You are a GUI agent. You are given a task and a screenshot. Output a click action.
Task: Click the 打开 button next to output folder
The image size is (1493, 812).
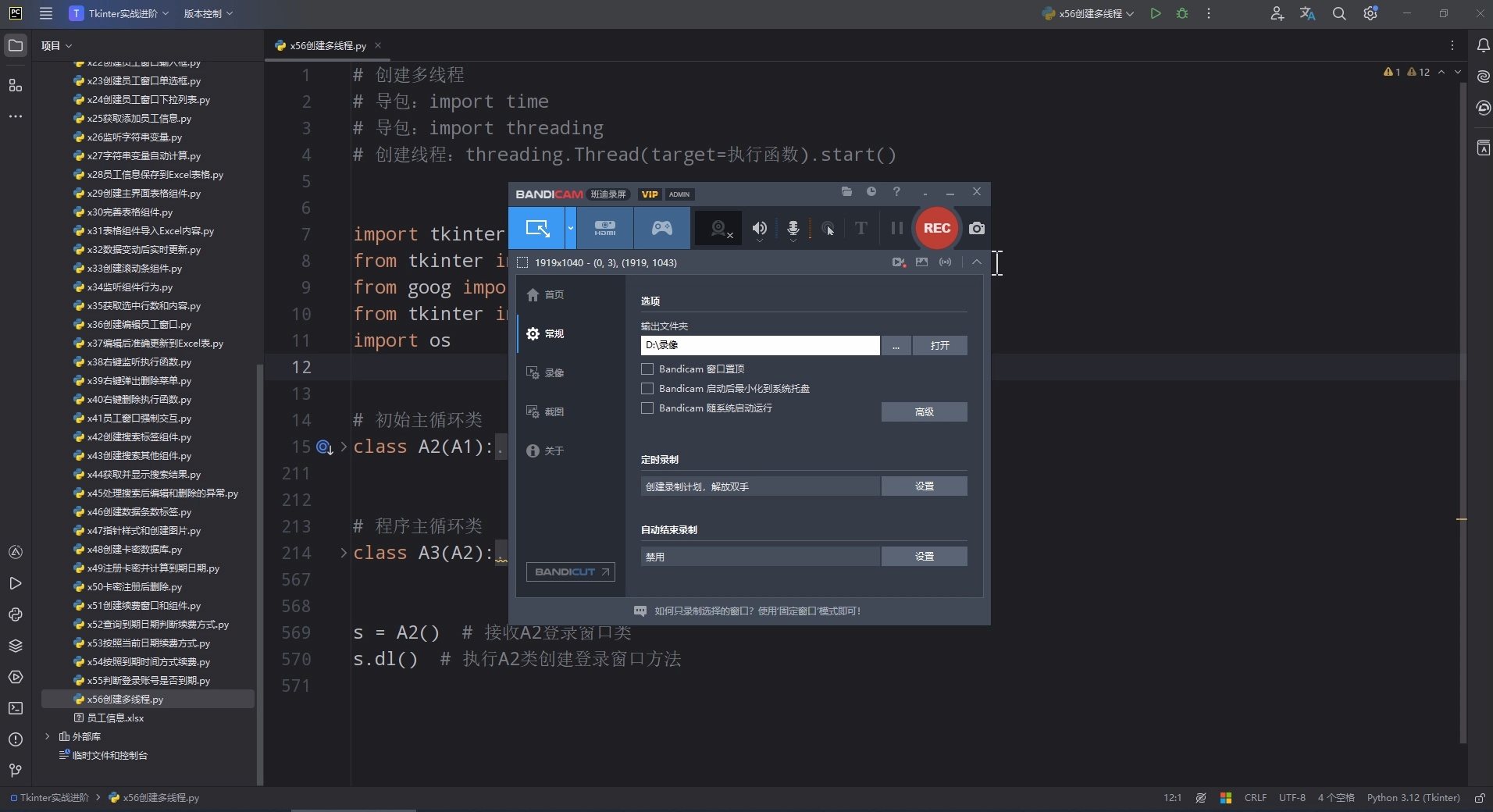tap(940, 346)
